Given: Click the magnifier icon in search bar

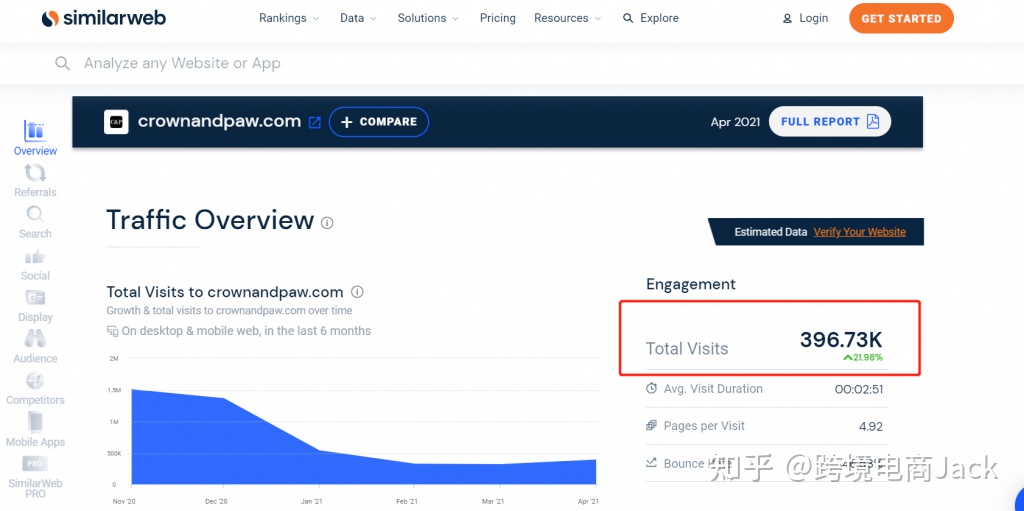Looking at the screenshot, I should [x=62, y=63].
